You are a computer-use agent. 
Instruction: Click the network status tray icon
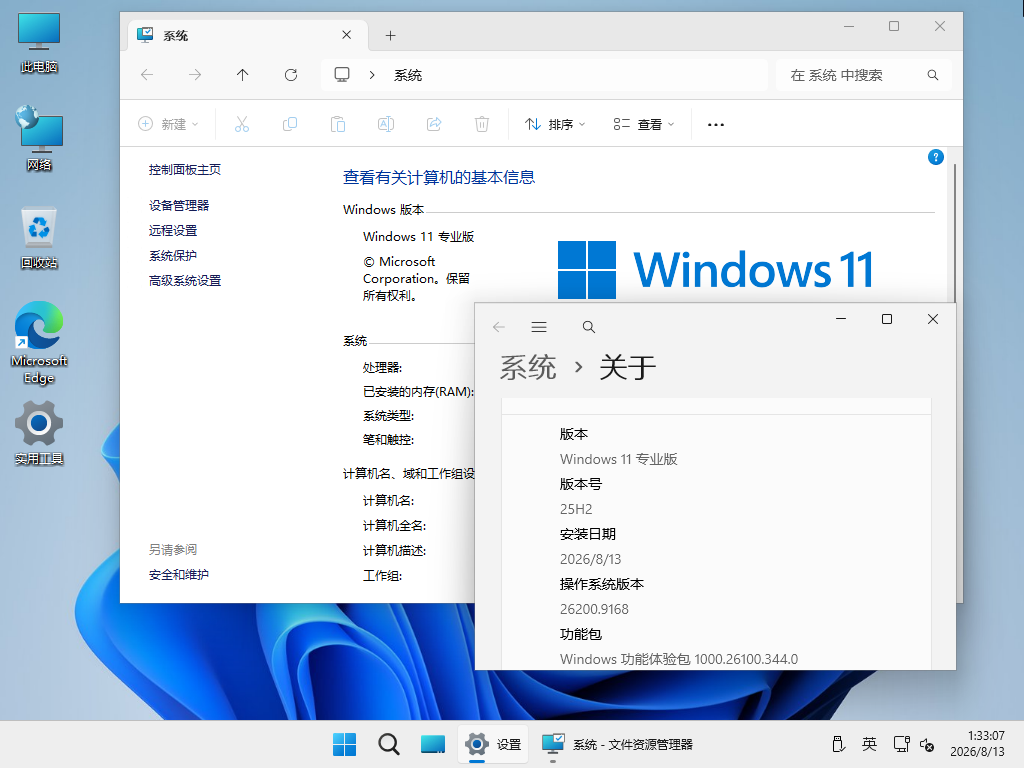pyautogui.click(x=901, y=744)
